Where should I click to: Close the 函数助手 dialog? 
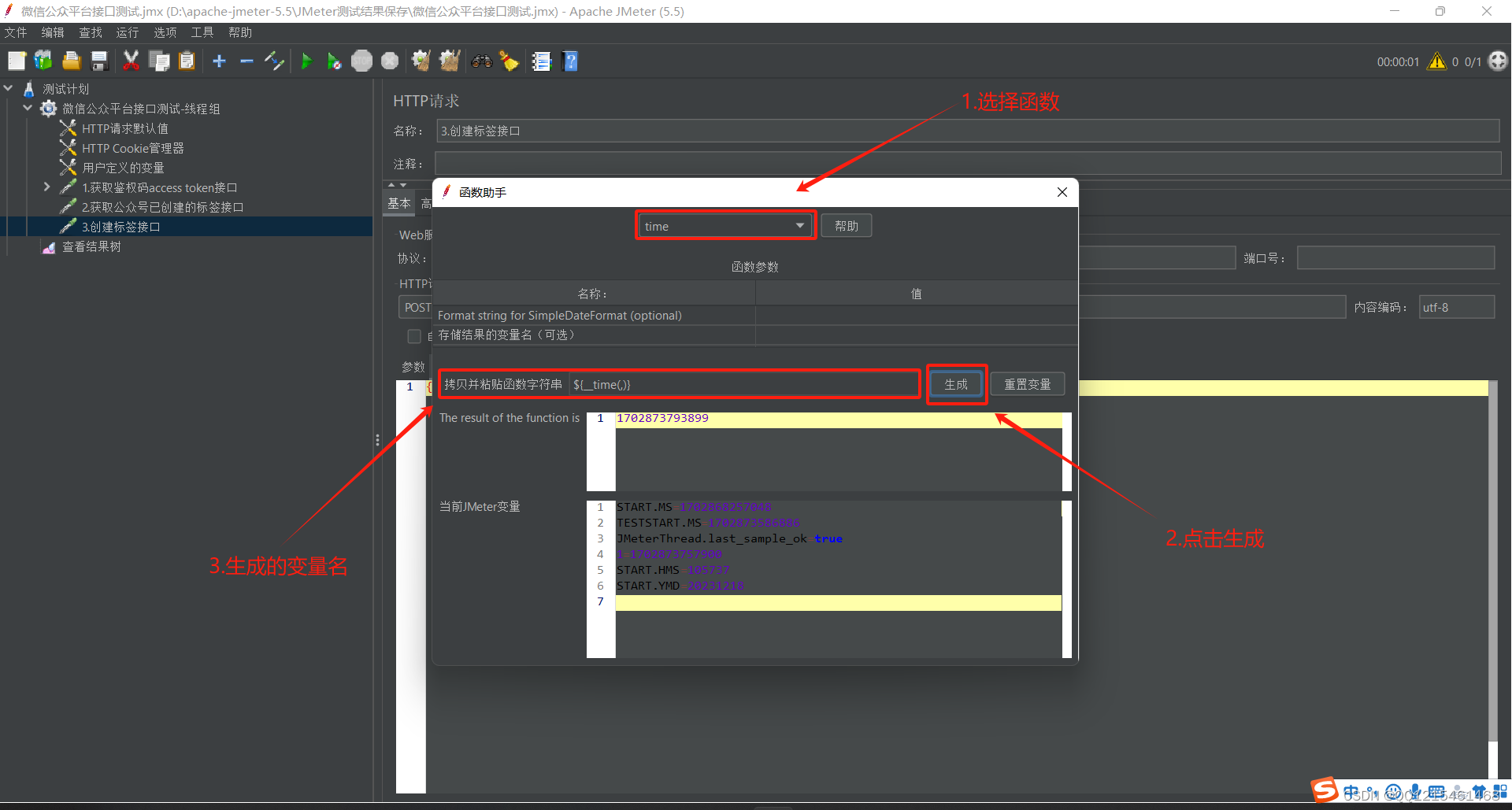[1062, 192]
